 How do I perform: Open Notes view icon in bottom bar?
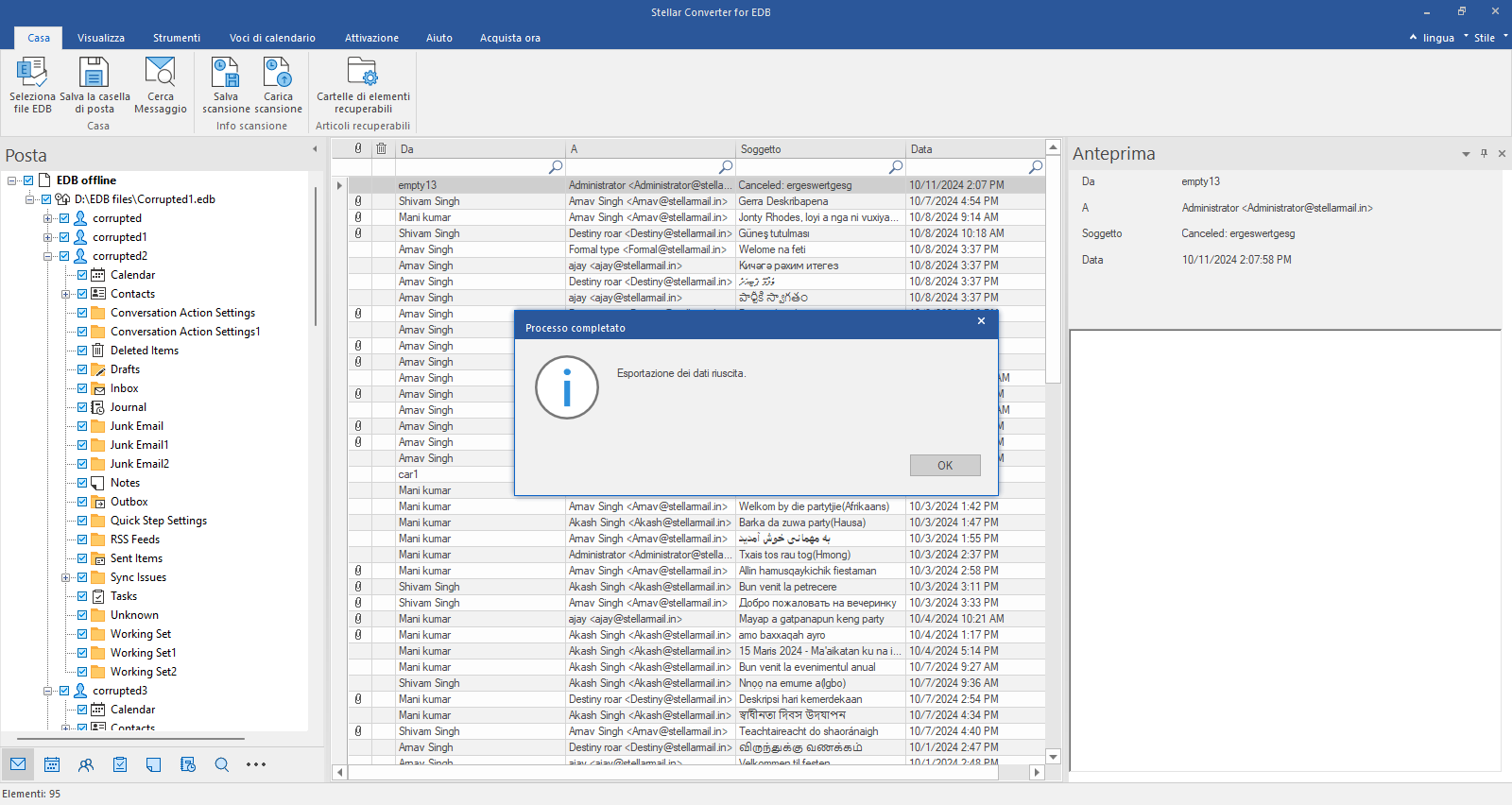point(154,764)
